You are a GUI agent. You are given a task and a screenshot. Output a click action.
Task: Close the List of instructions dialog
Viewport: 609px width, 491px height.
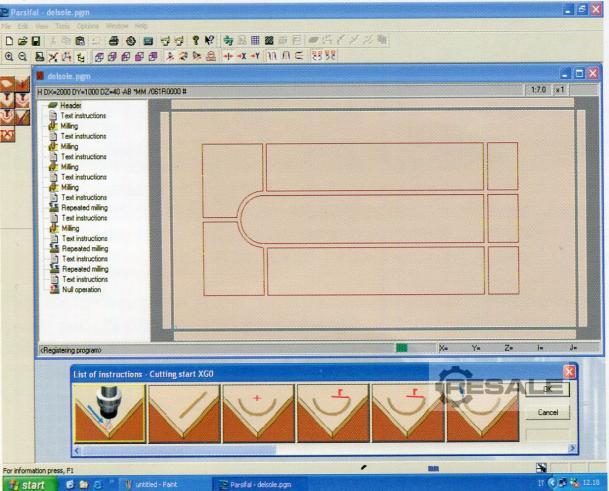point(569,372)
